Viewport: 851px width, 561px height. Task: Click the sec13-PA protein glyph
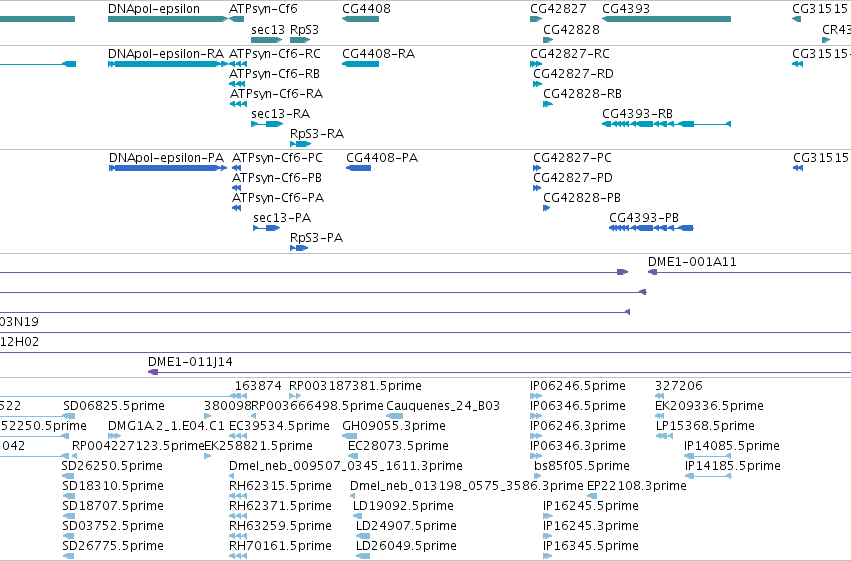coord(266,228)
